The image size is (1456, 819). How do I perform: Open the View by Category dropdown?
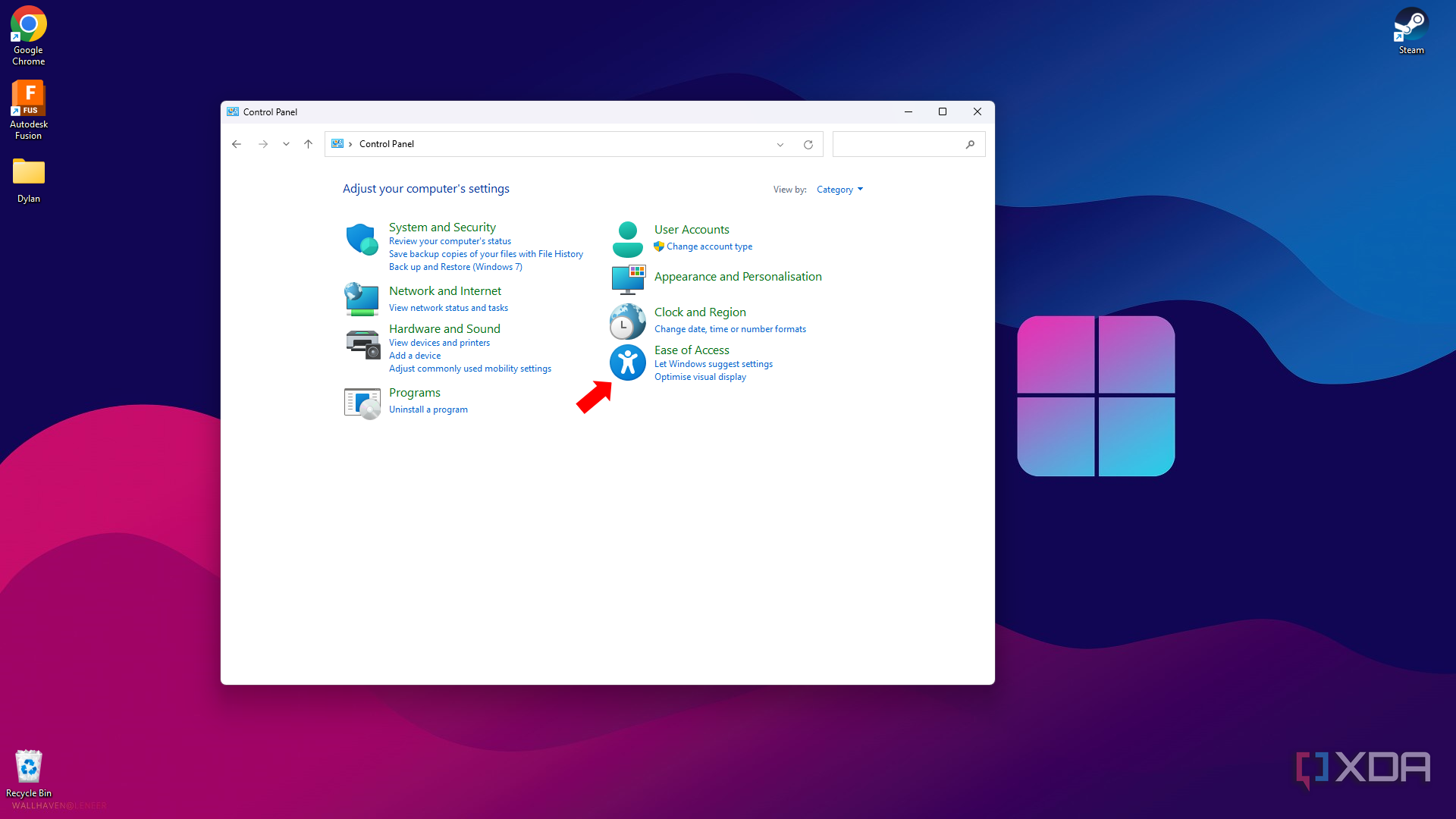click(x=839, y=190)
